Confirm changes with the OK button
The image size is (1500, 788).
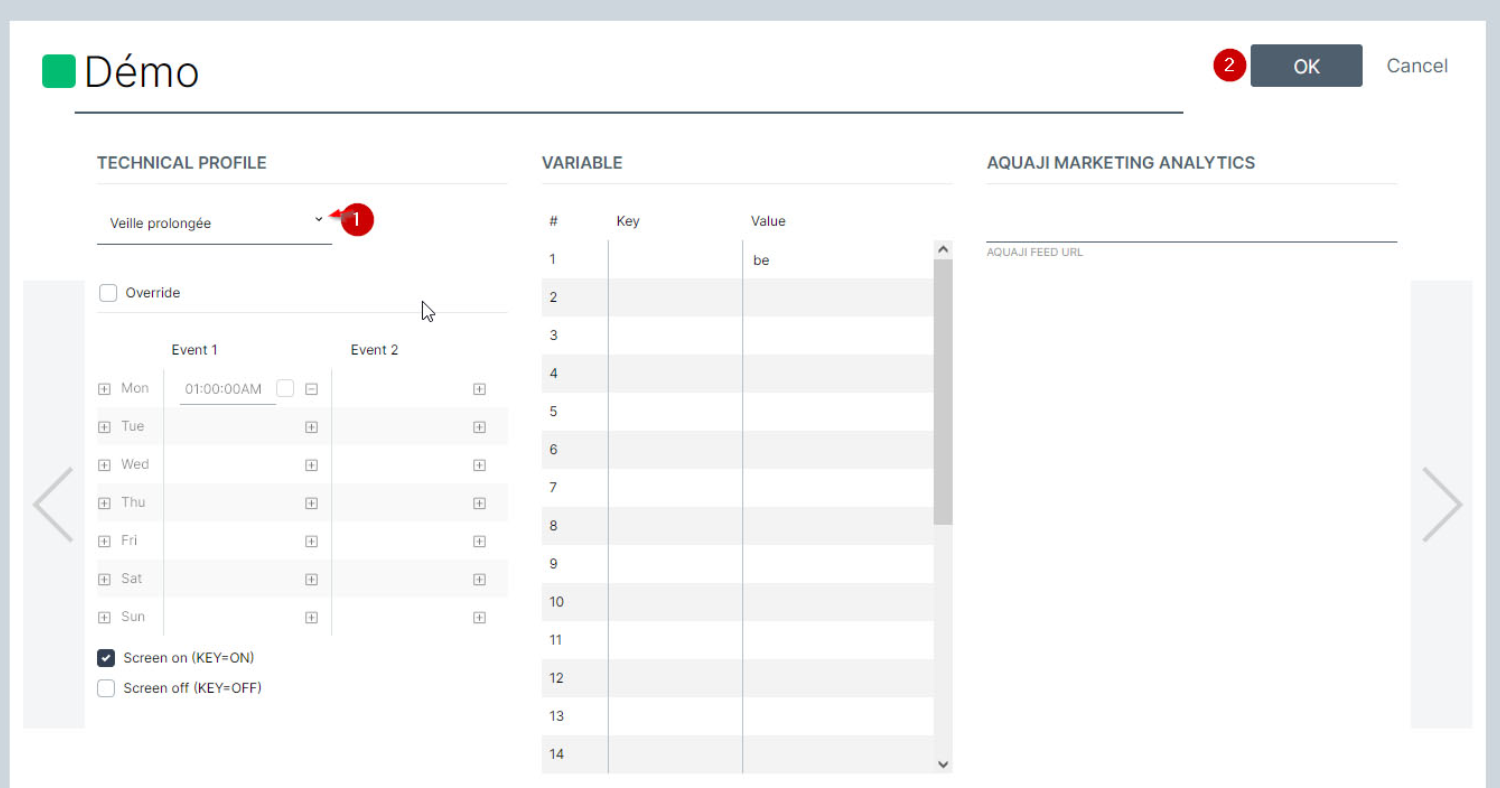tap(1305, 66)
